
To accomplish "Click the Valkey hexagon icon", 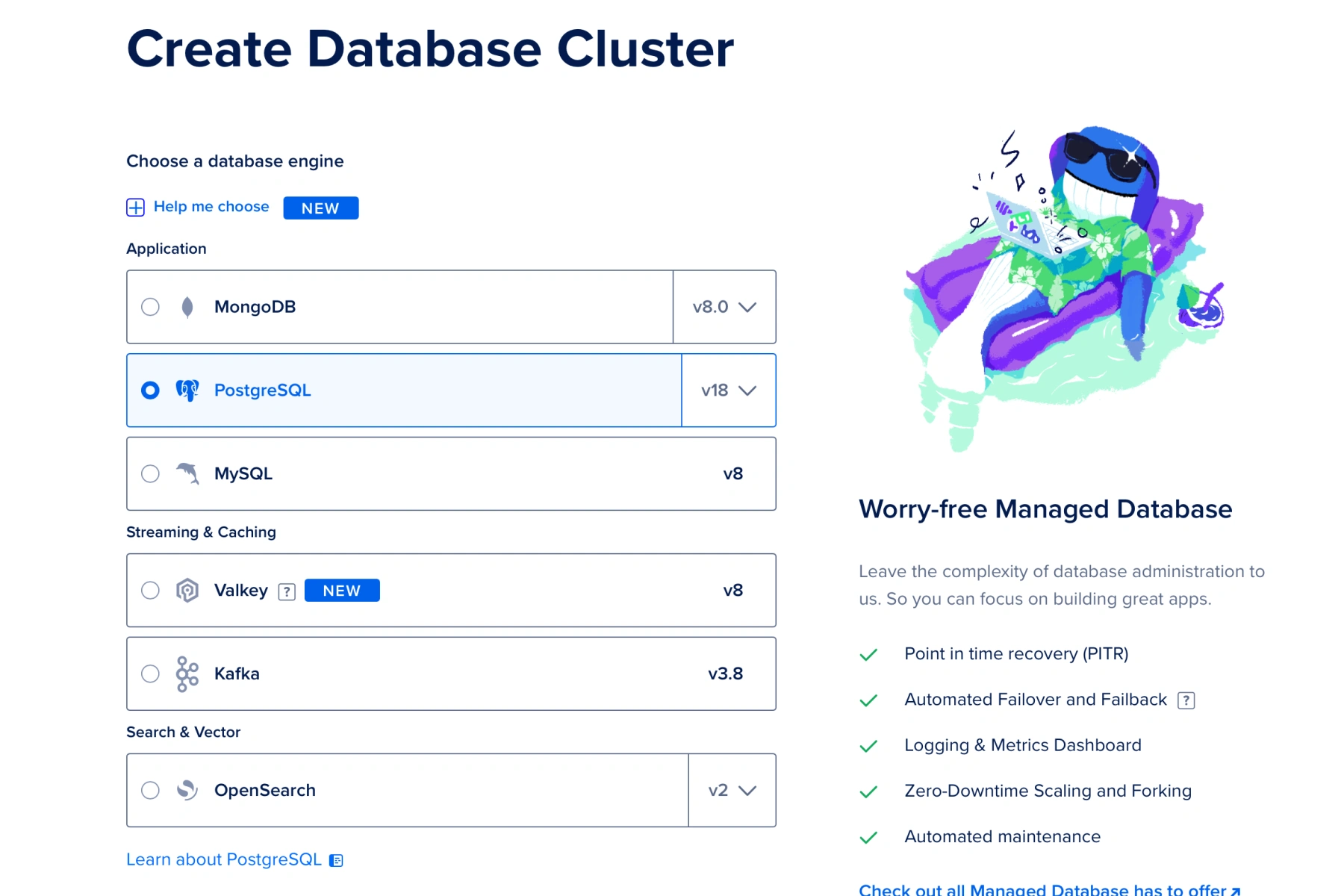I will coord(187,591).
